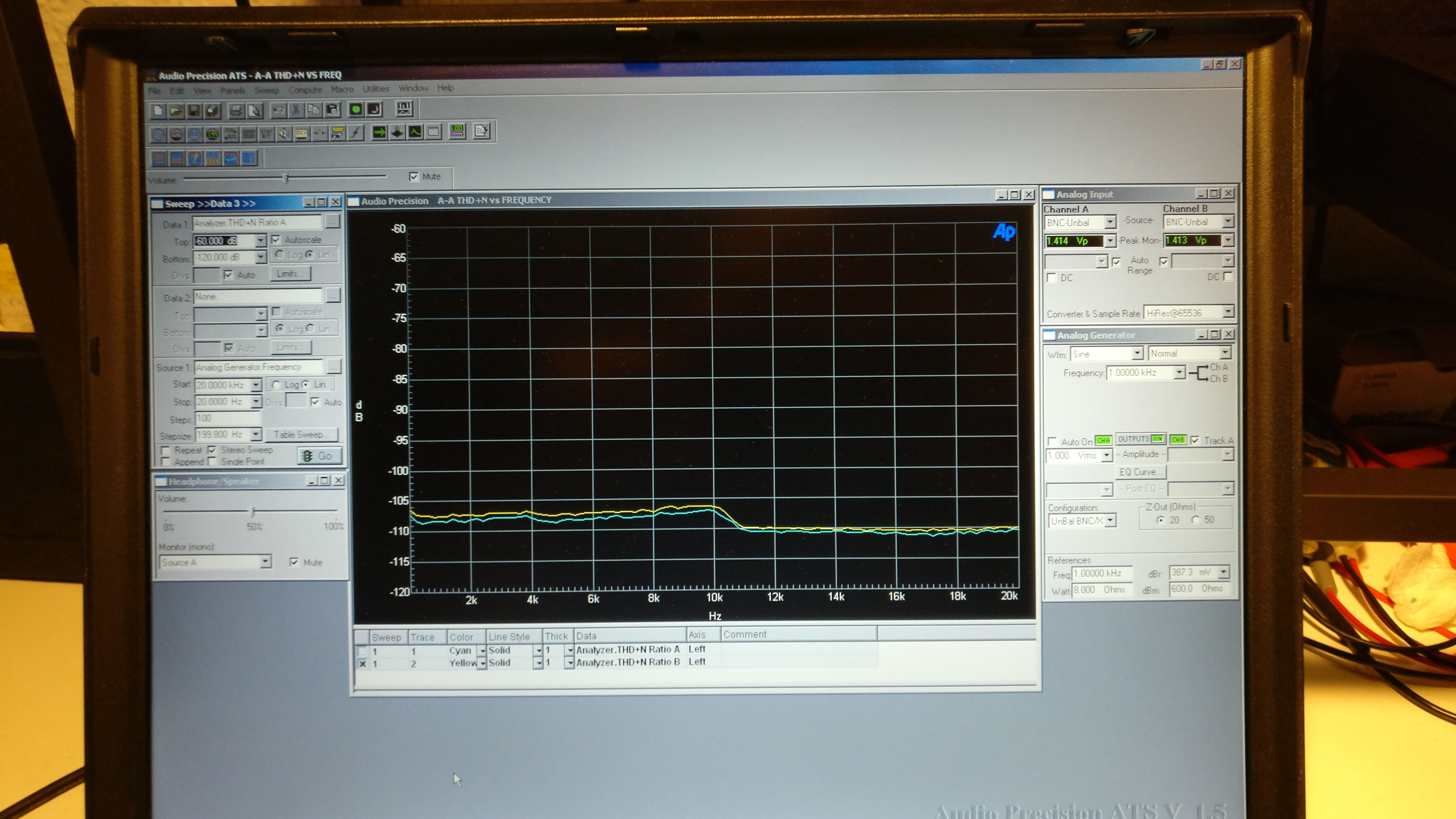The height and width of the screenshot is (819, 1456).
Task: Click the Go button in Sweep panel
Action: click(x=319, y=456)
